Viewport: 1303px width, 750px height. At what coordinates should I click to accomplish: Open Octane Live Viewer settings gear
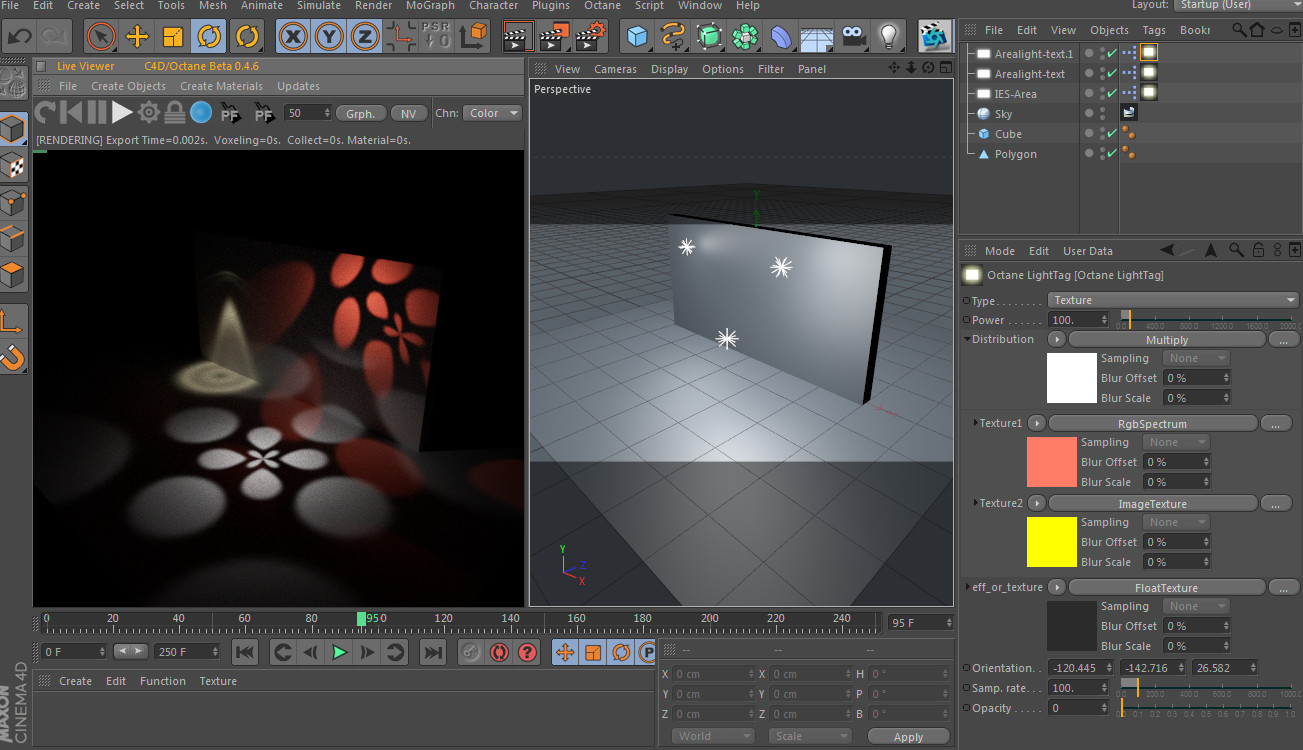pos(149,112)
